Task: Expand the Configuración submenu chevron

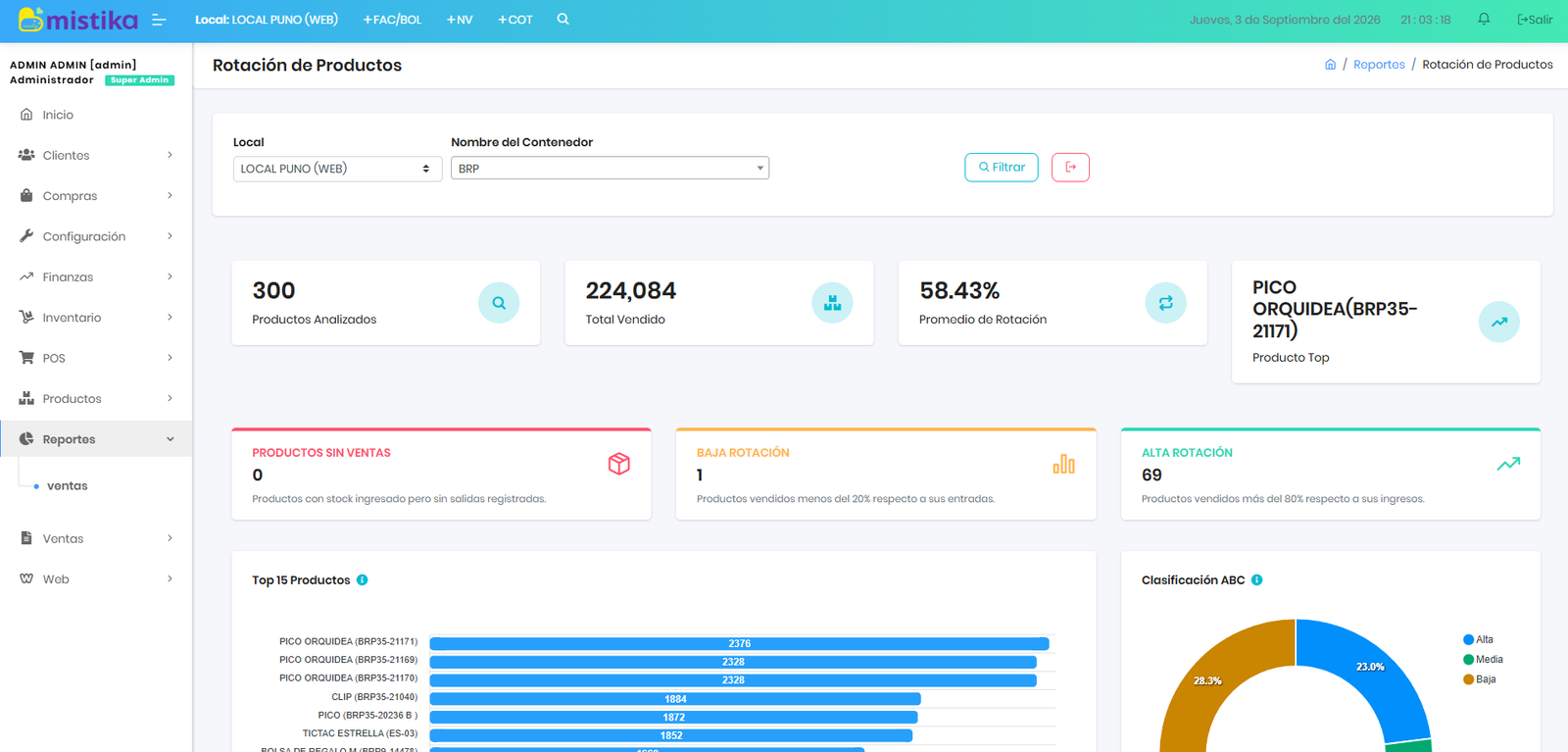Action: [171, 236]
